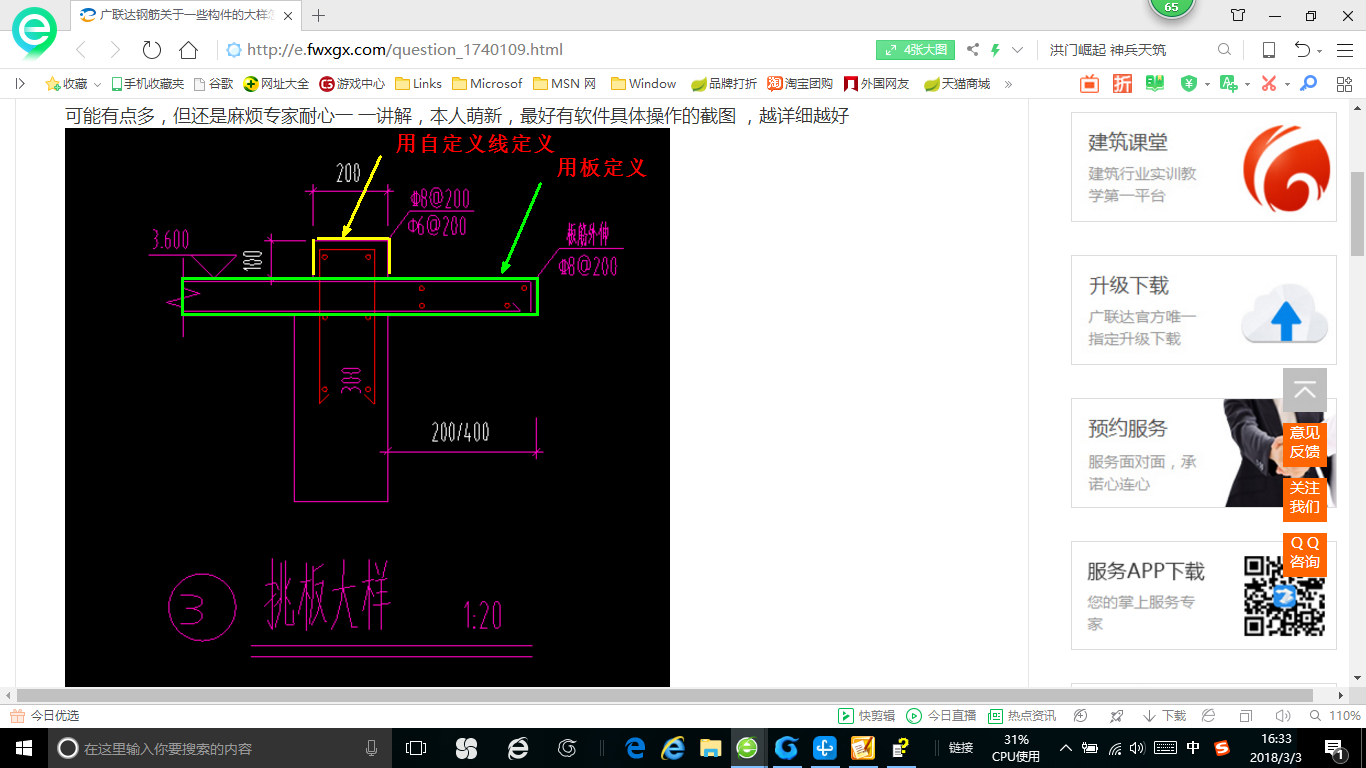This screenshot has width=1366, height=768.
Task: Open 手机收藏夹 bookmark
Action: coord(147,84)
